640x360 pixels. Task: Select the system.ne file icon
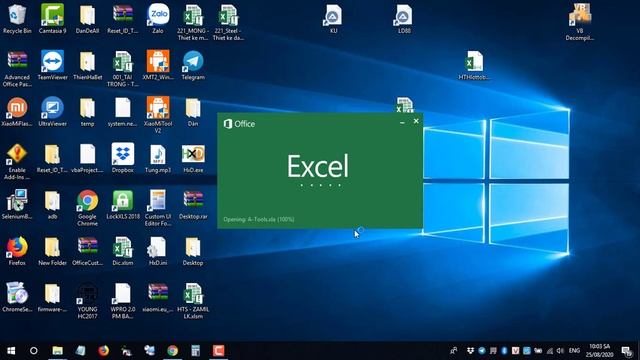coord(122,112)
